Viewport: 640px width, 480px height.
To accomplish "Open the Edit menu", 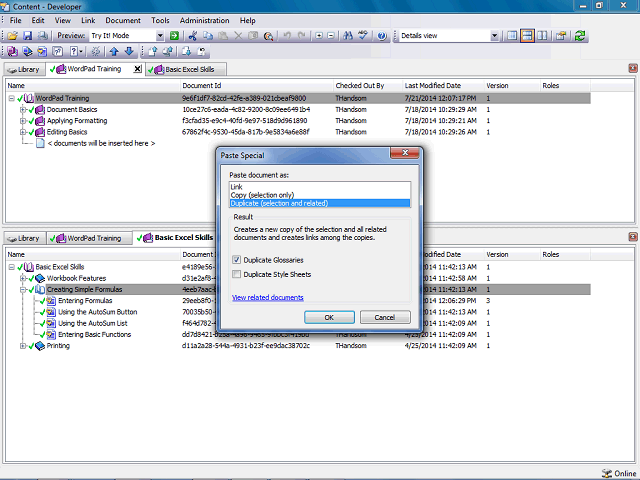I will click(38, 20).
